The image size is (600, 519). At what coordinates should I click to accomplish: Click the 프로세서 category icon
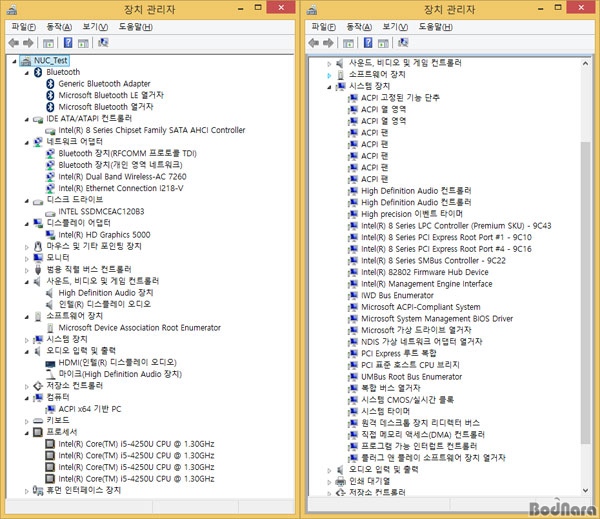[x=38, y=432]
